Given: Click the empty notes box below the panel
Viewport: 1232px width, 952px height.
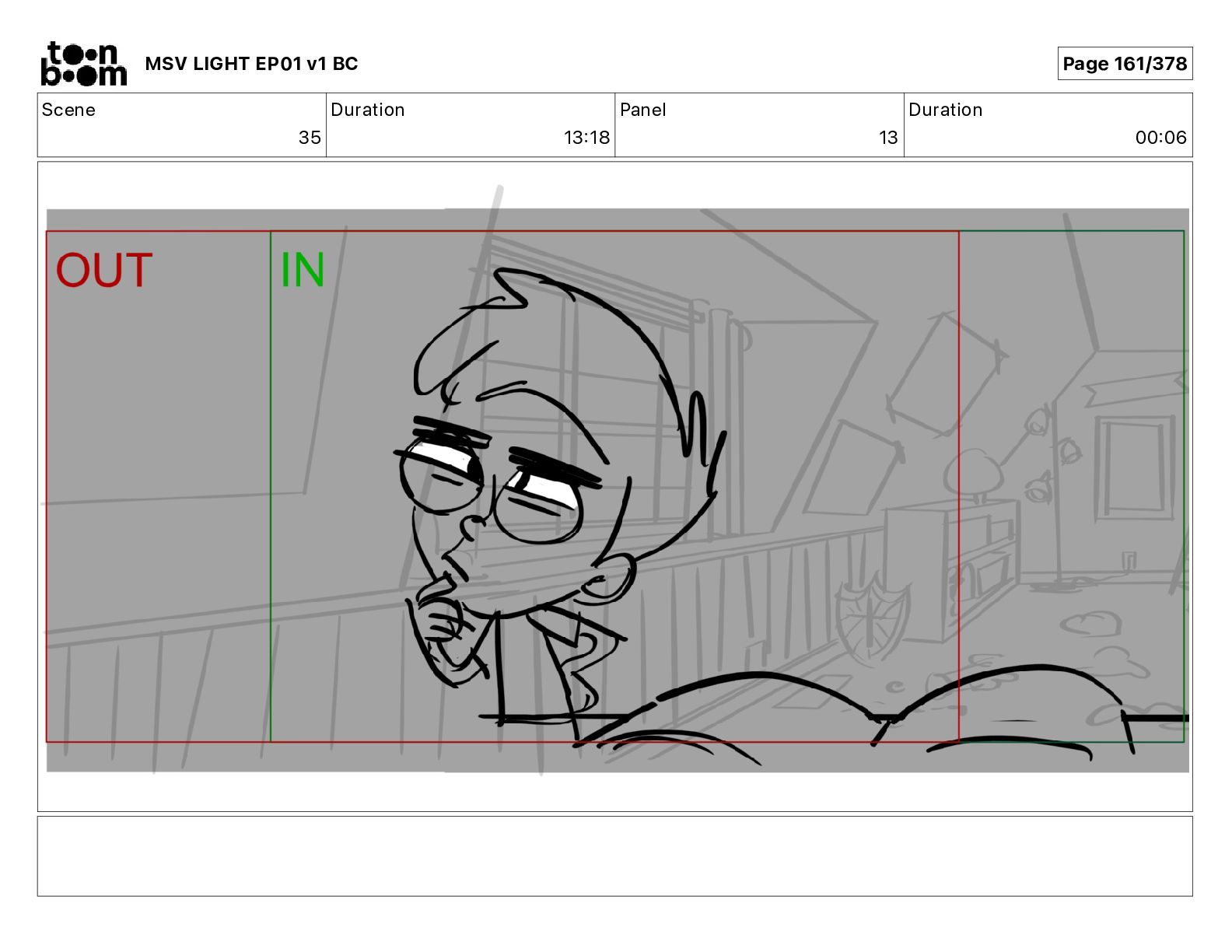Looking at the screenshot, I should [614, 856].
